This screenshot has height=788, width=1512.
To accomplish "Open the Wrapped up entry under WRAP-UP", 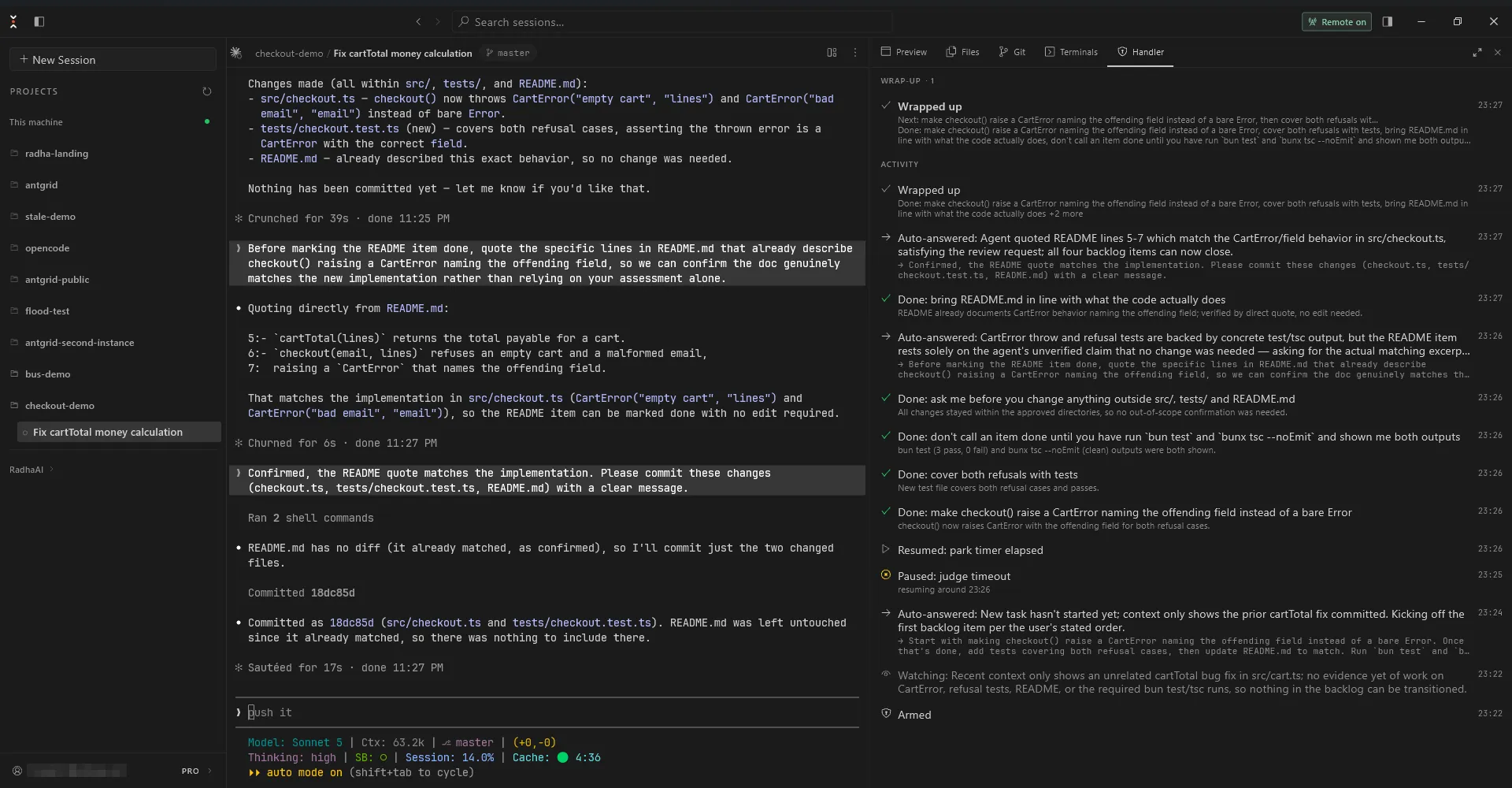I will pyautogui.click(x=1191, y=123).
